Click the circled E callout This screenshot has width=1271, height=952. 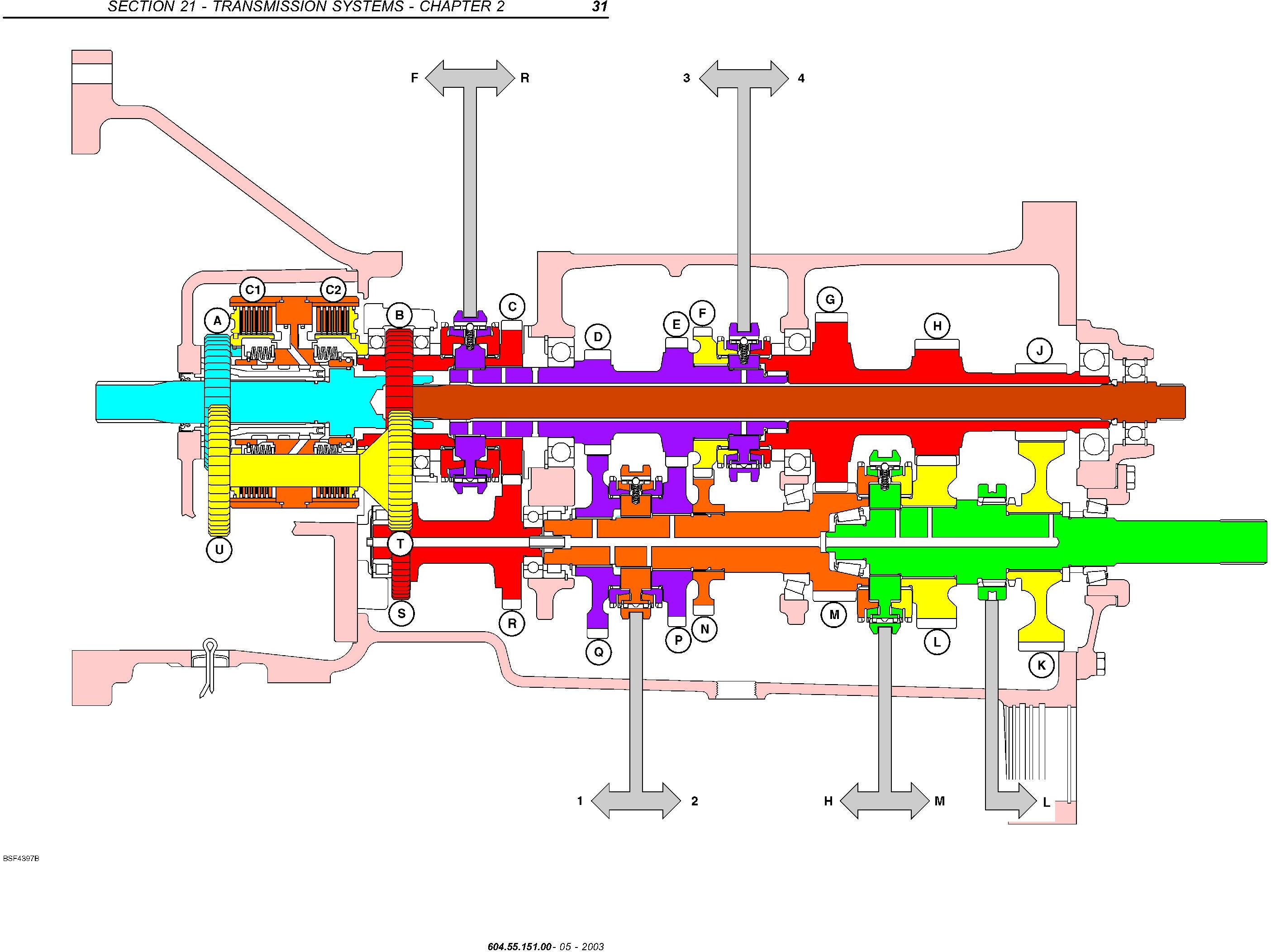pos(676,324)
